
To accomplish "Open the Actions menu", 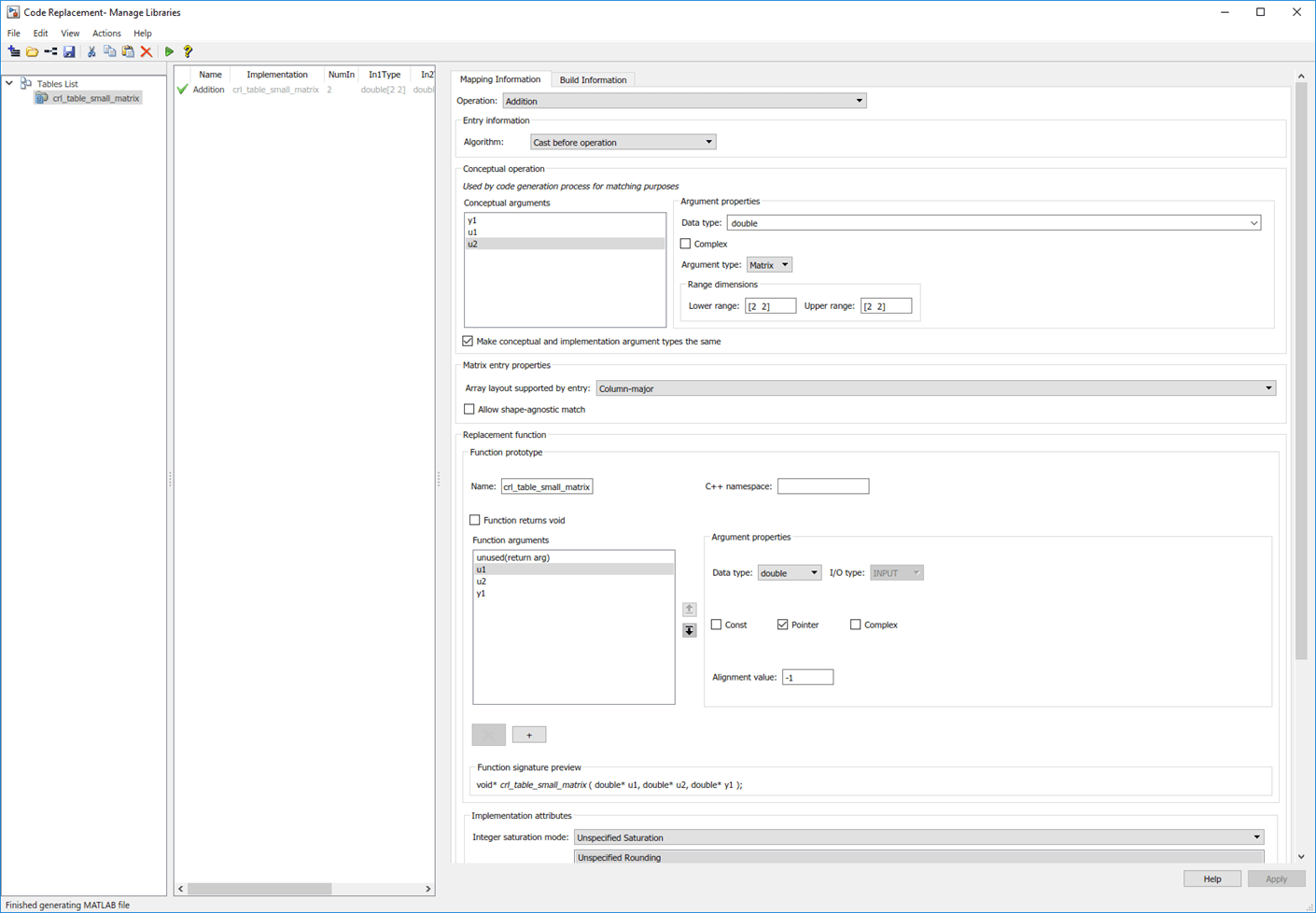I will [x=106, y=33].
